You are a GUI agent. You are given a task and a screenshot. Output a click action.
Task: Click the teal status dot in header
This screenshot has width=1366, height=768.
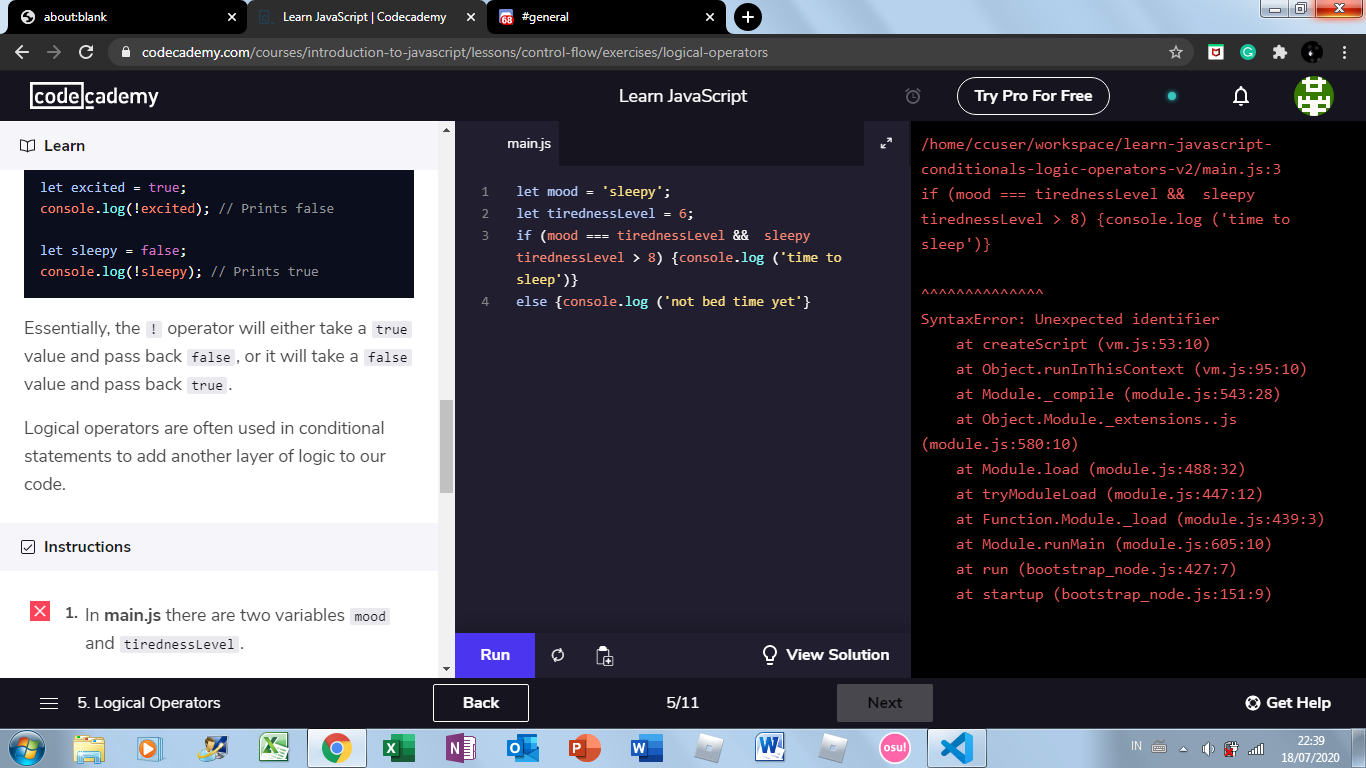[1172, 96]
